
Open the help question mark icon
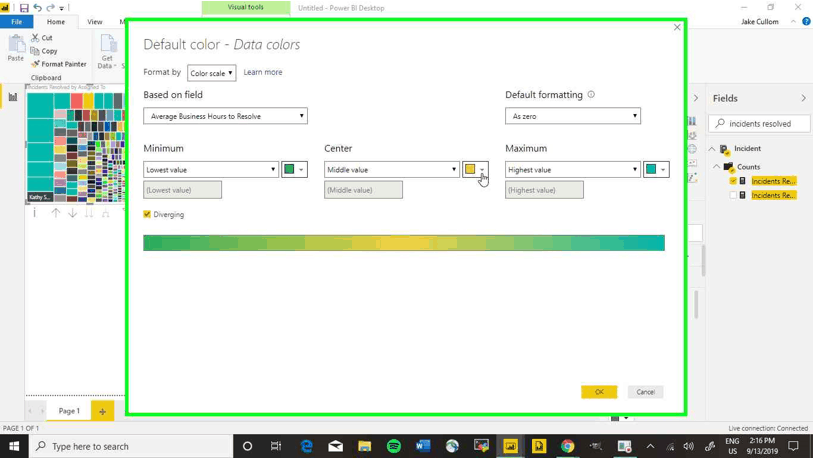806,21
